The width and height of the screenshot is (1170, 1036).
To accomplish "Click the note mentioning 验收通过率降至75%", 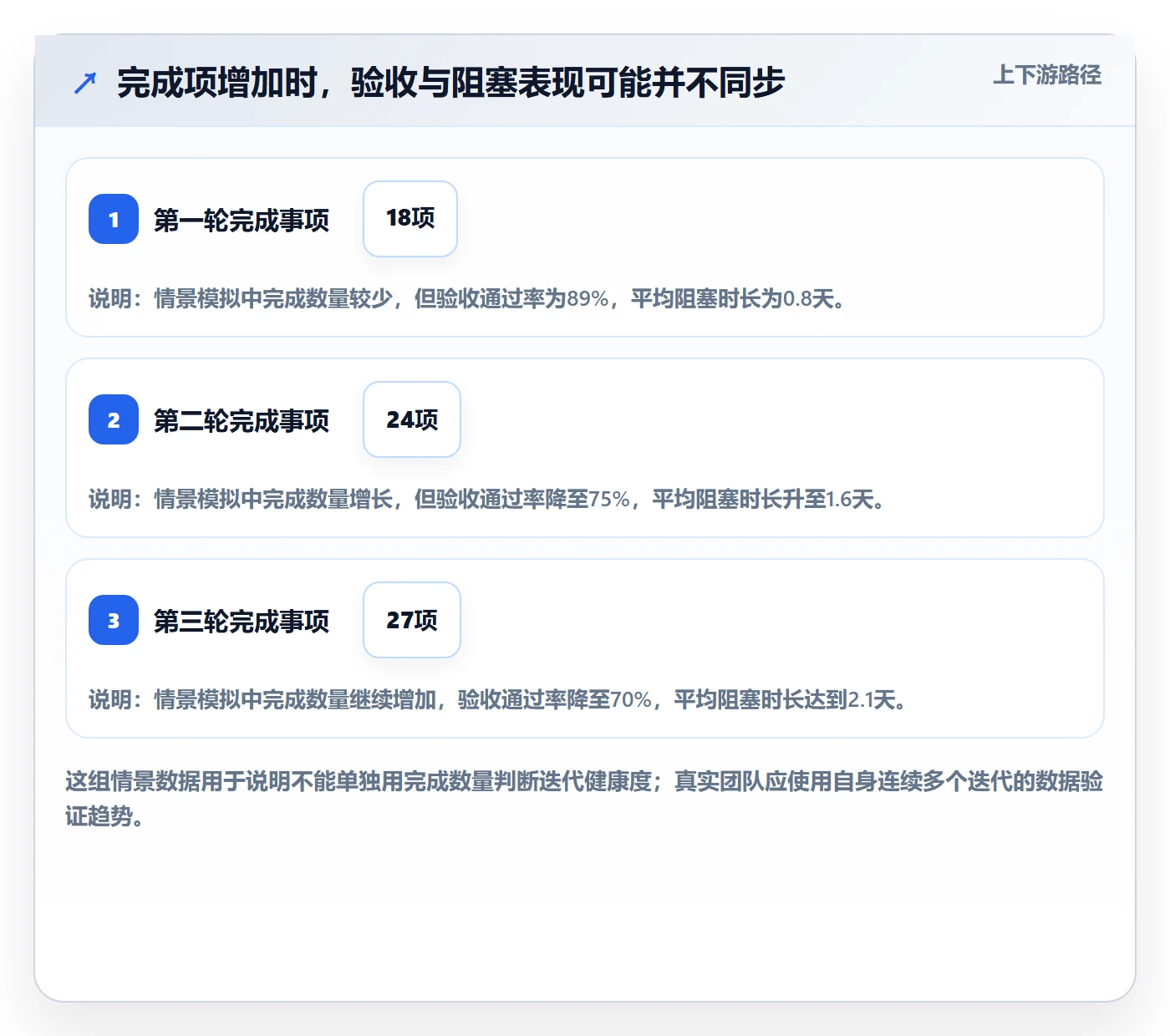I will point(487,499).
